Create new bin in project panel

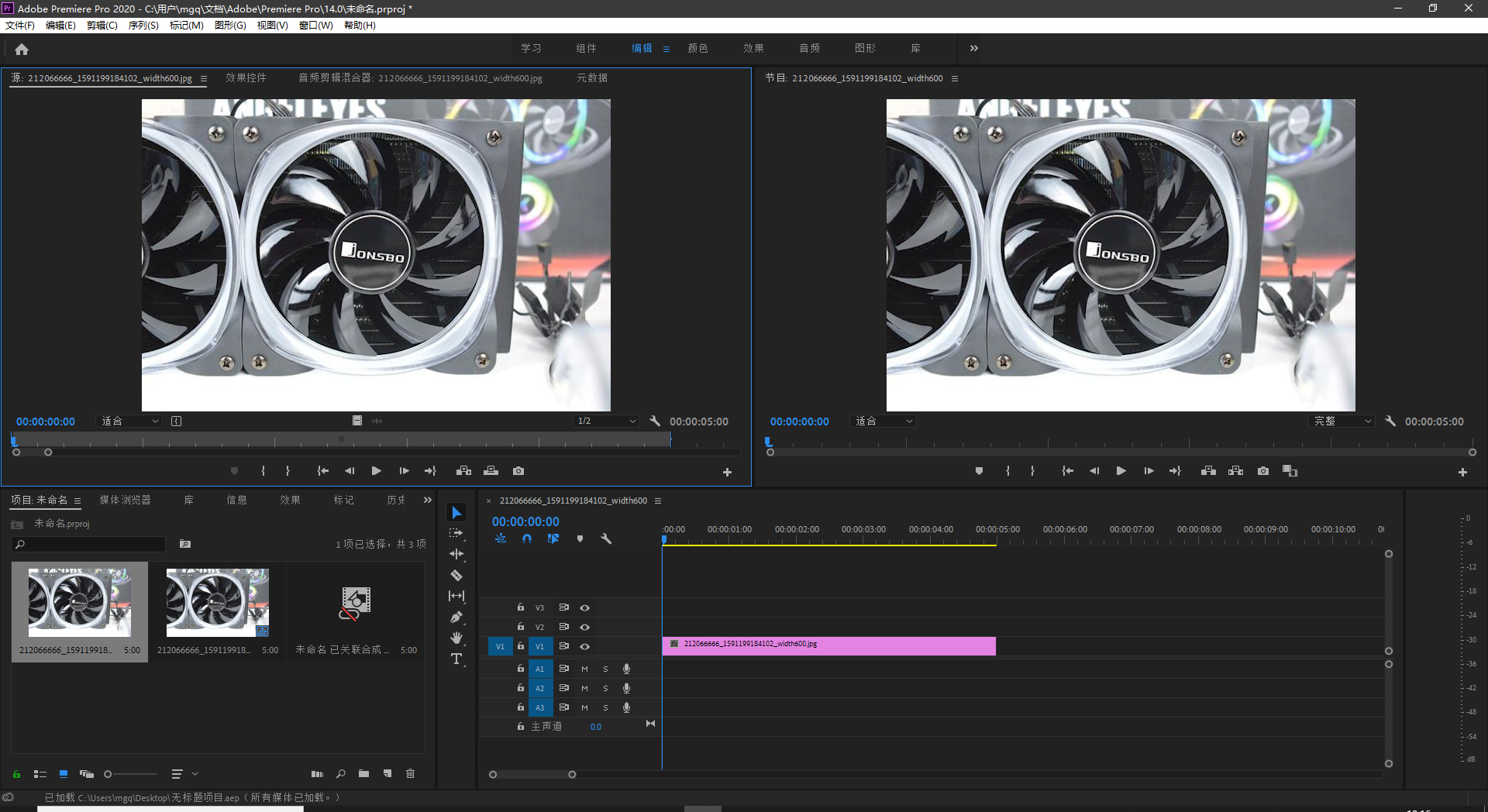point(363,773)
